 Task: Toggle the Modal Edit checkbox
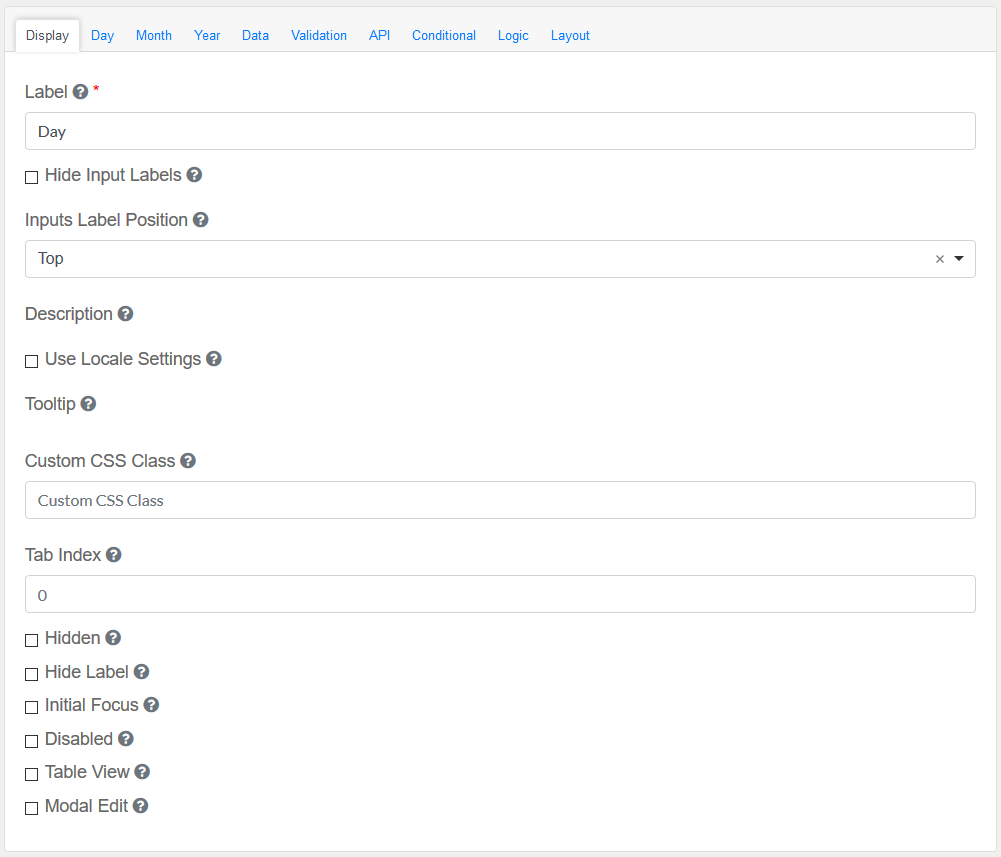coord(32,808)
